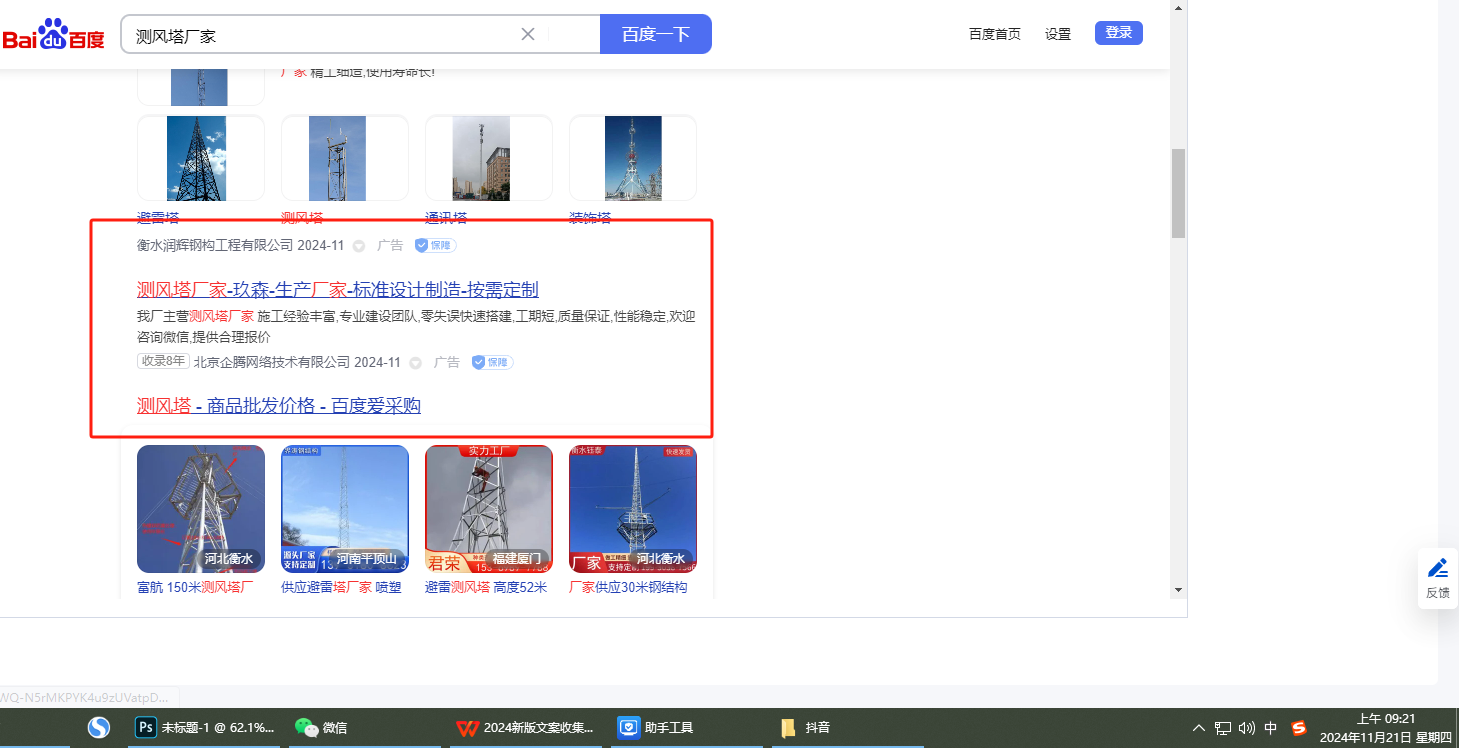The image size is (1459, 748).
Task: Click 保障 badge on 衡水润辉钢构 ad
Action: coord(436,245)
